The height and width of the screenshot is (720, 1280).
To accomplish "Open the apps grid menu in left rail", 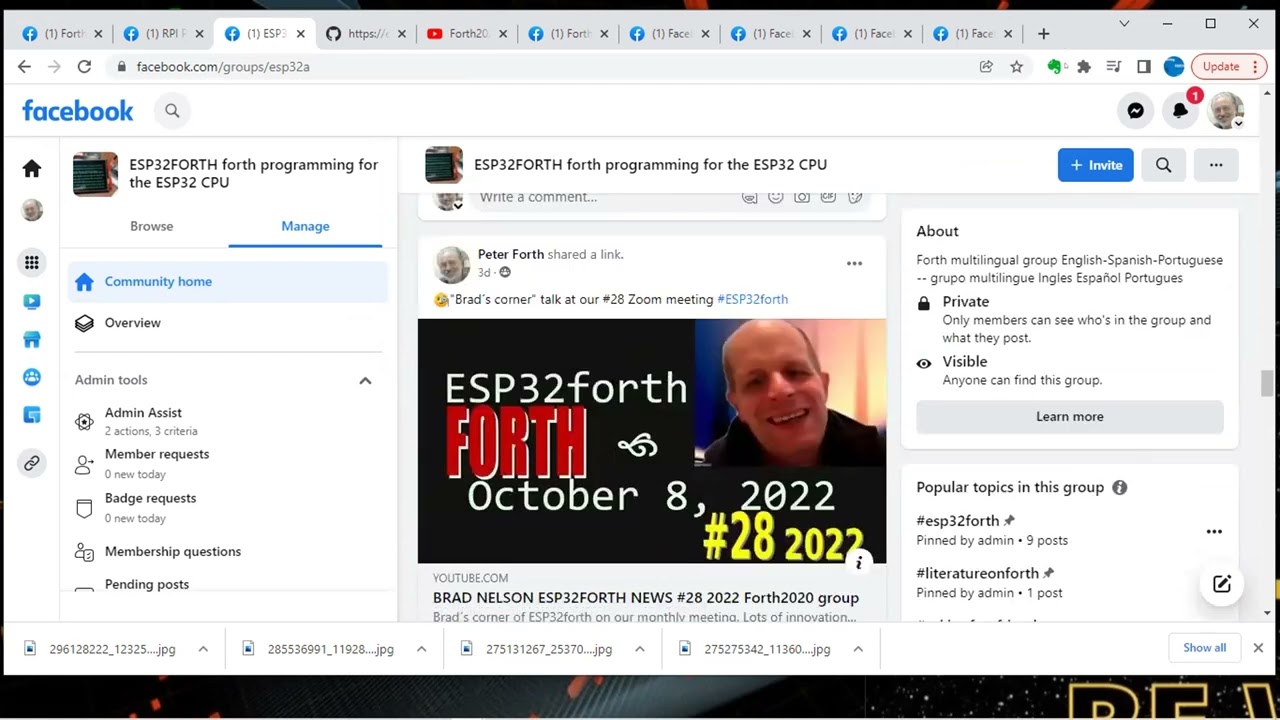I will click(x=32, y=263).
